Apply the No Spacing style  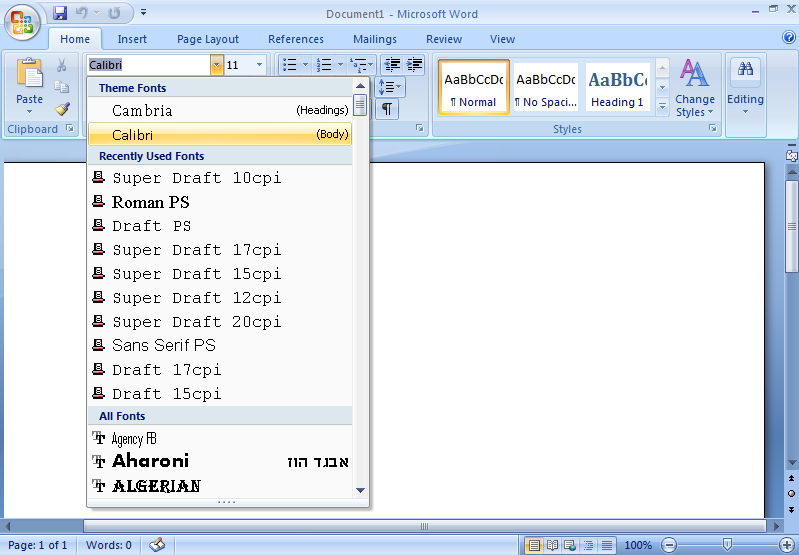point(546,87)
